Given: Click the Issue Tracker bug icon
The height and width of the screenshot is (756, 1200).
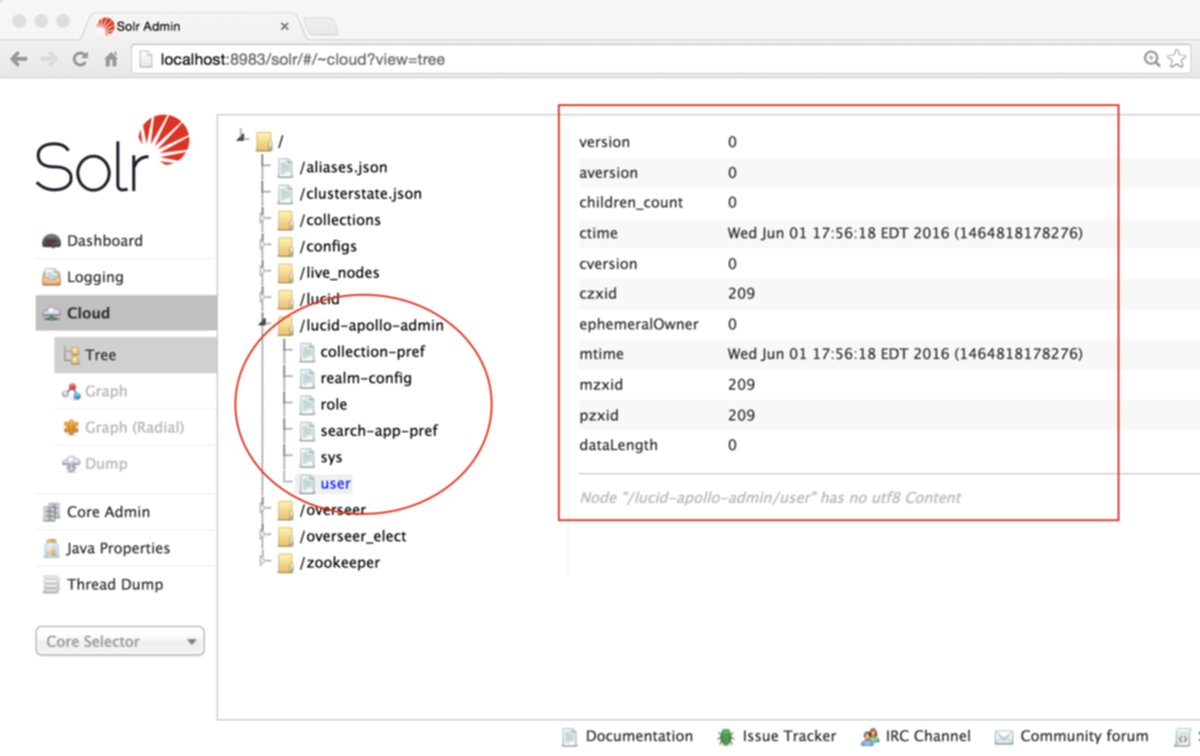Looking at the screenshot, I should pos(725,737).
